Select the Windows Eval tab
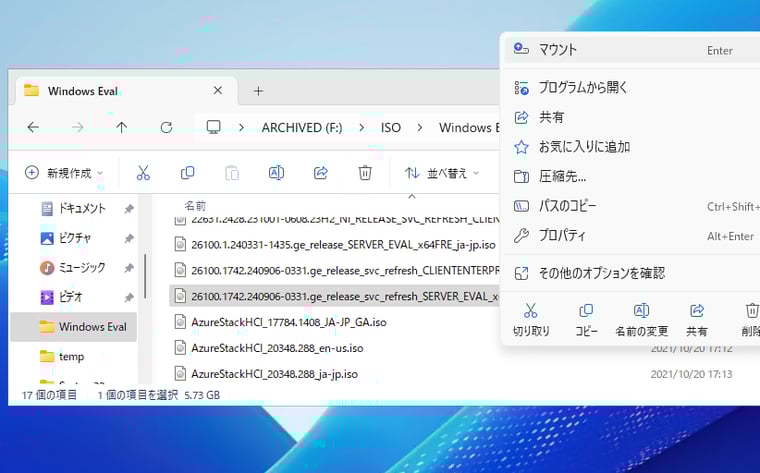760x473 pixels. [127, 91]
